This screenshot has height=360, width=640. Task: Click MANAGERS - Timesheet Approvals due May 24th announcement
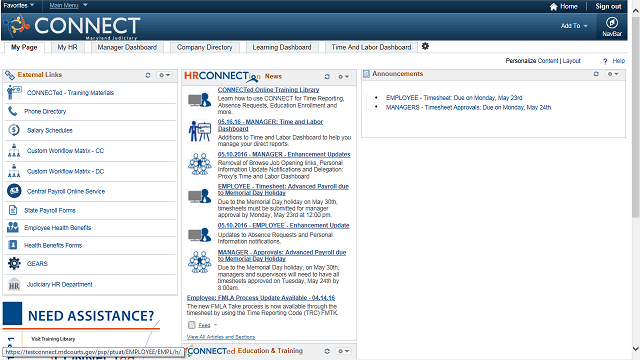click(468, 107)
